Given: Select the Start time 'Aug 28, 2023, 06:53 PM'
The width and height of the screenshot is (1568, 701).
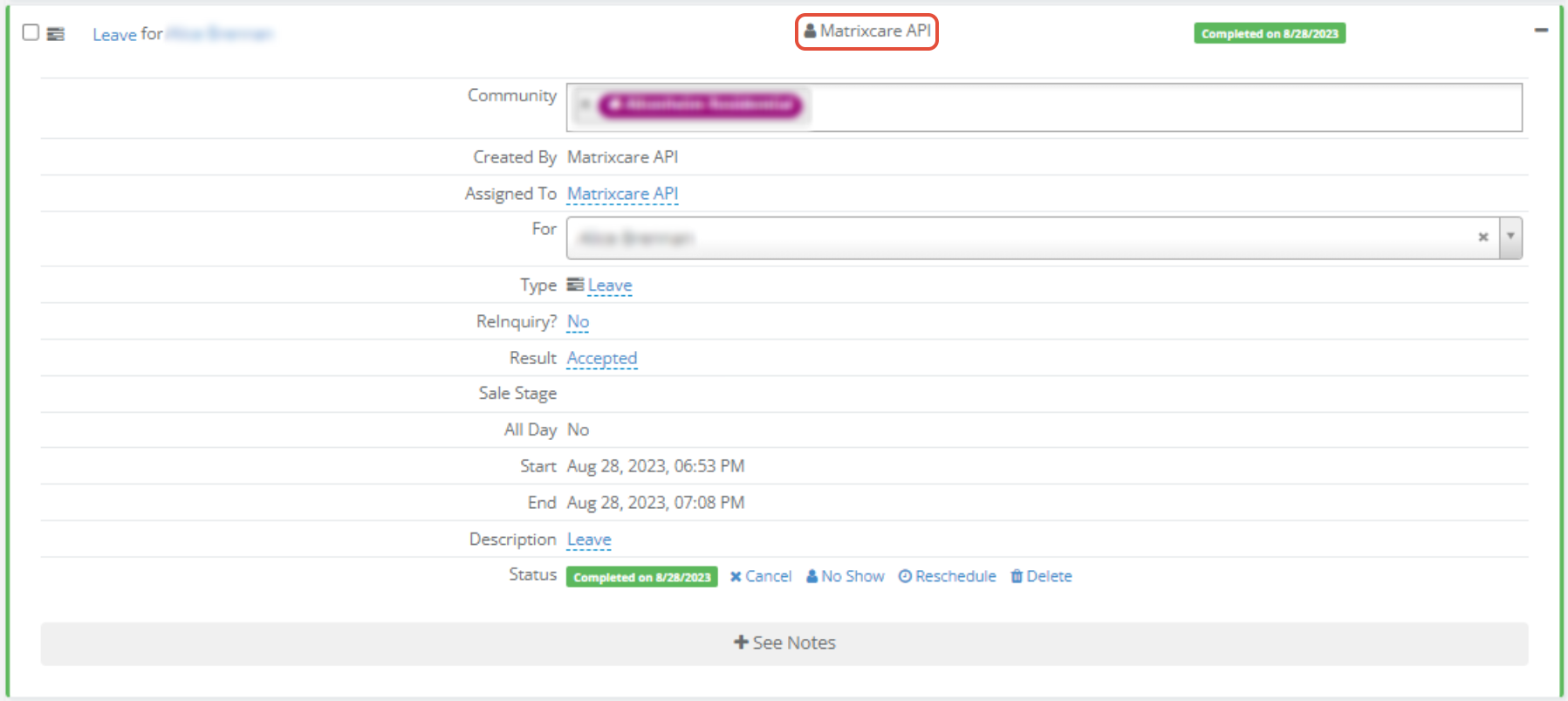Looking at the screenshot, I should coord(655,466).
